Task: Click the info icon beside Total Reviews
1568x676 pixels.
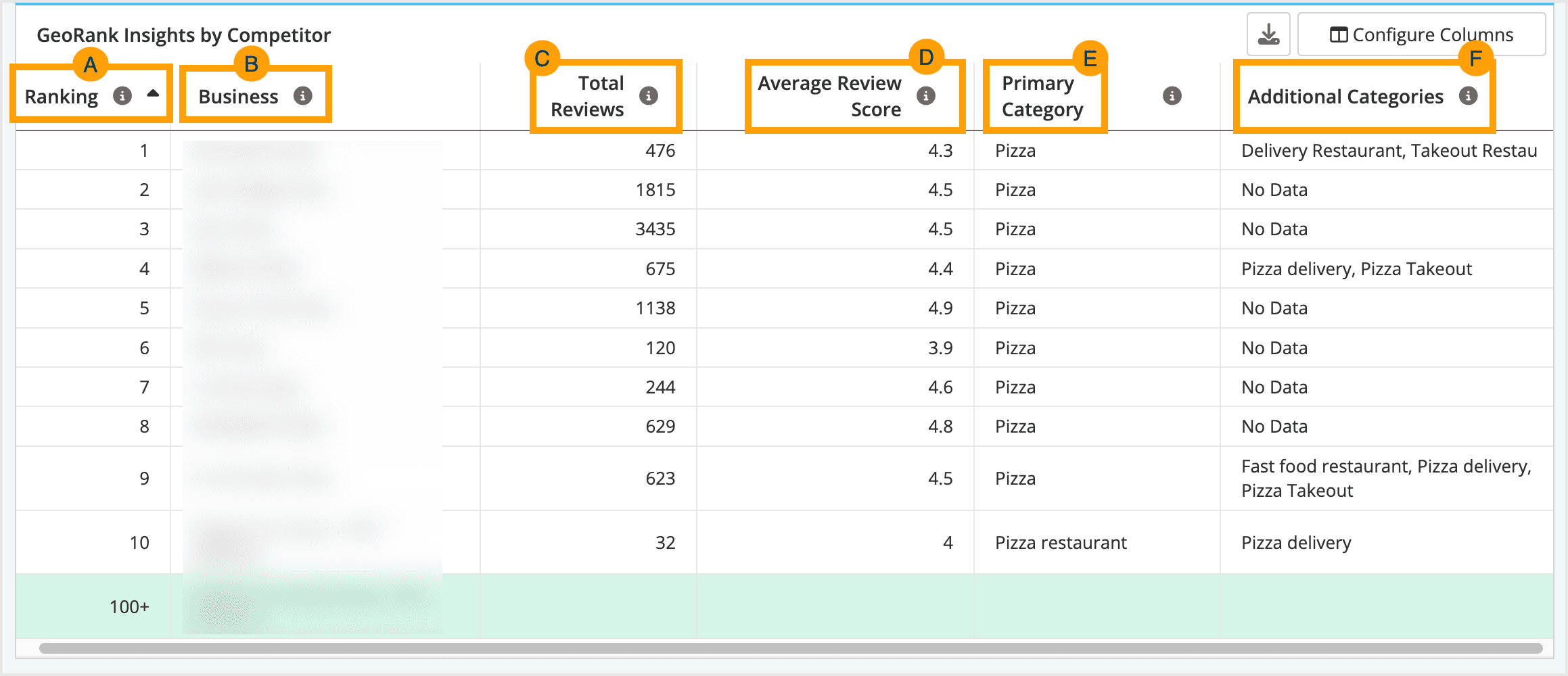Action: pos(650,96)
